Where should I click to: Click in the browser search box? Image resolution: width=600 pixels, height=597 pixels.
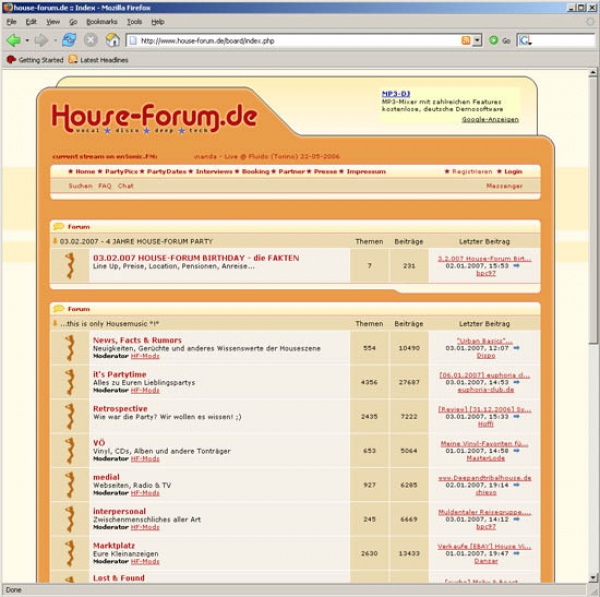[x=563, y=41]
